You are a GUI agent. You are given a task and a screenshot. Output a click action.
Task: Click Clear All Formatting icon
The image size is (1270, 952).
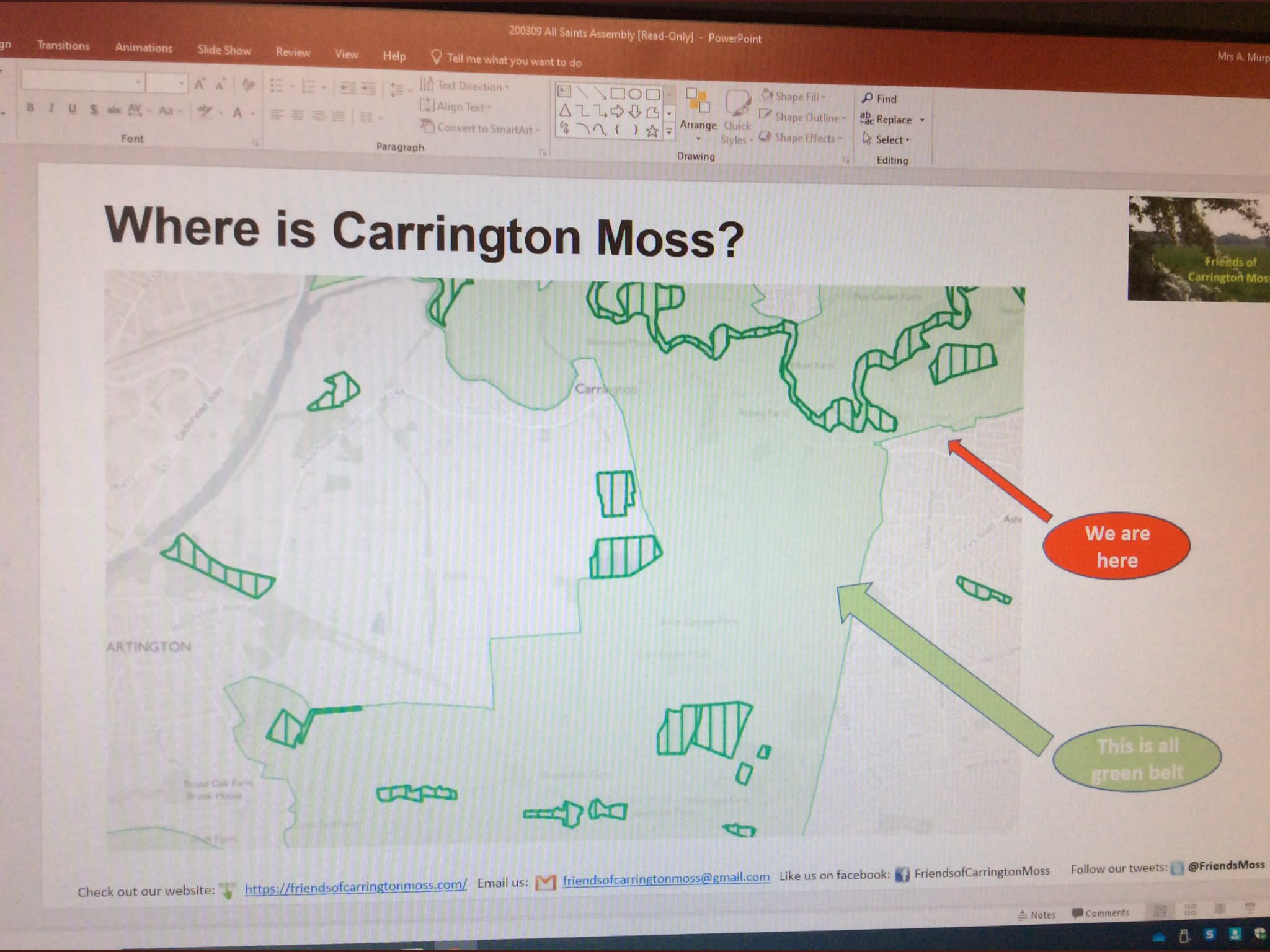click(x=248, y=85)
